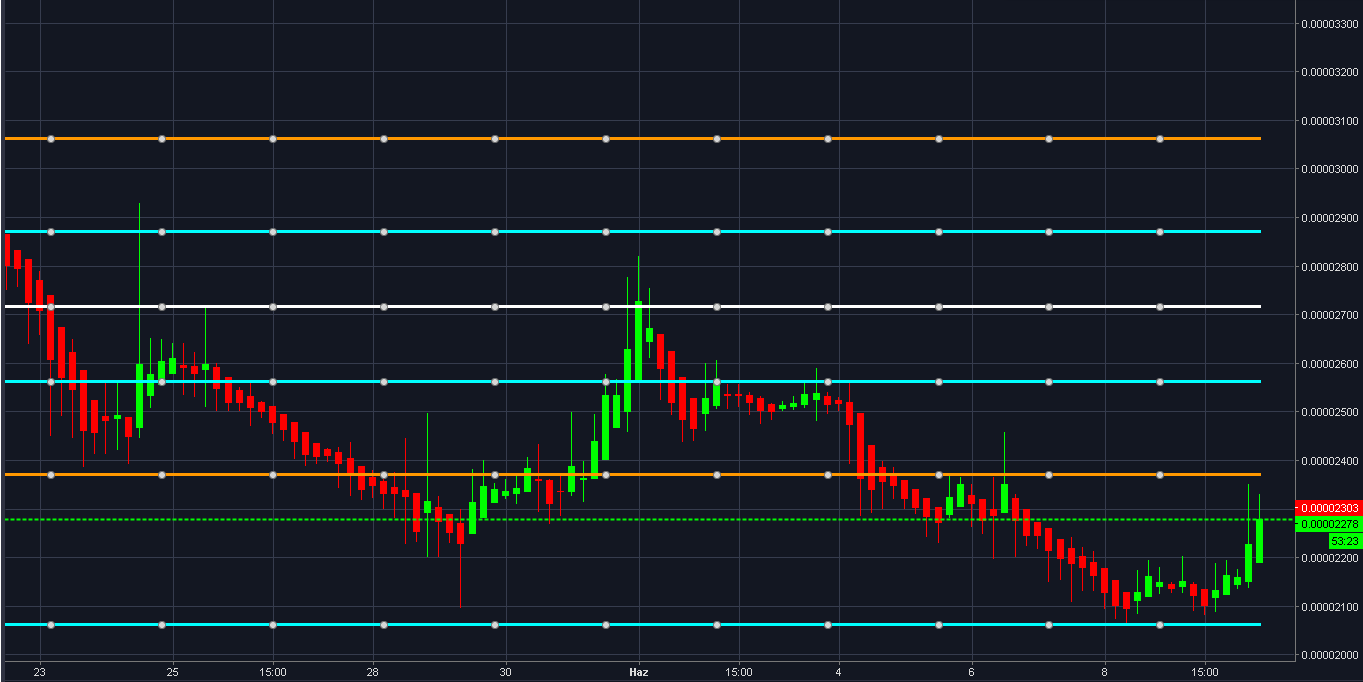Select the white horizontal line
The height and width of the screenshot is (682, 1363).
pyautogui.click(x=633, y=306)
